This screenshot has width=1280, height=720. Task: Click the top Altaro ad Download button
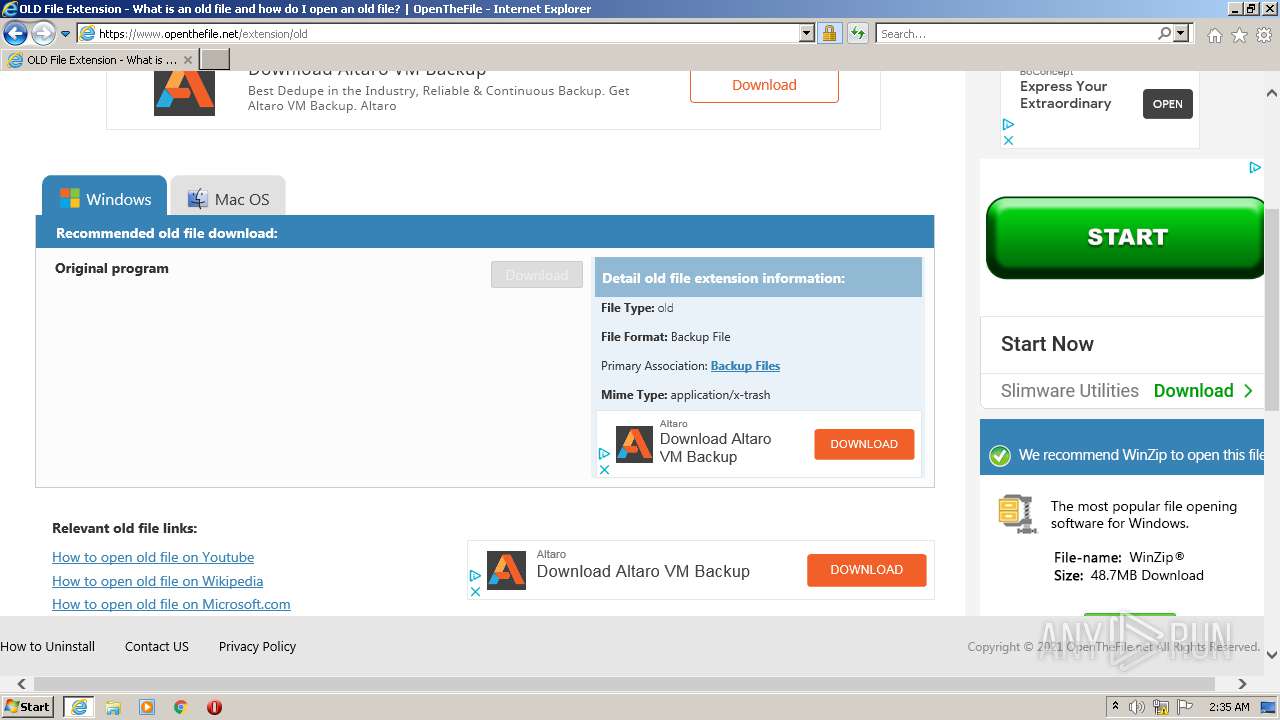(764, 85)
